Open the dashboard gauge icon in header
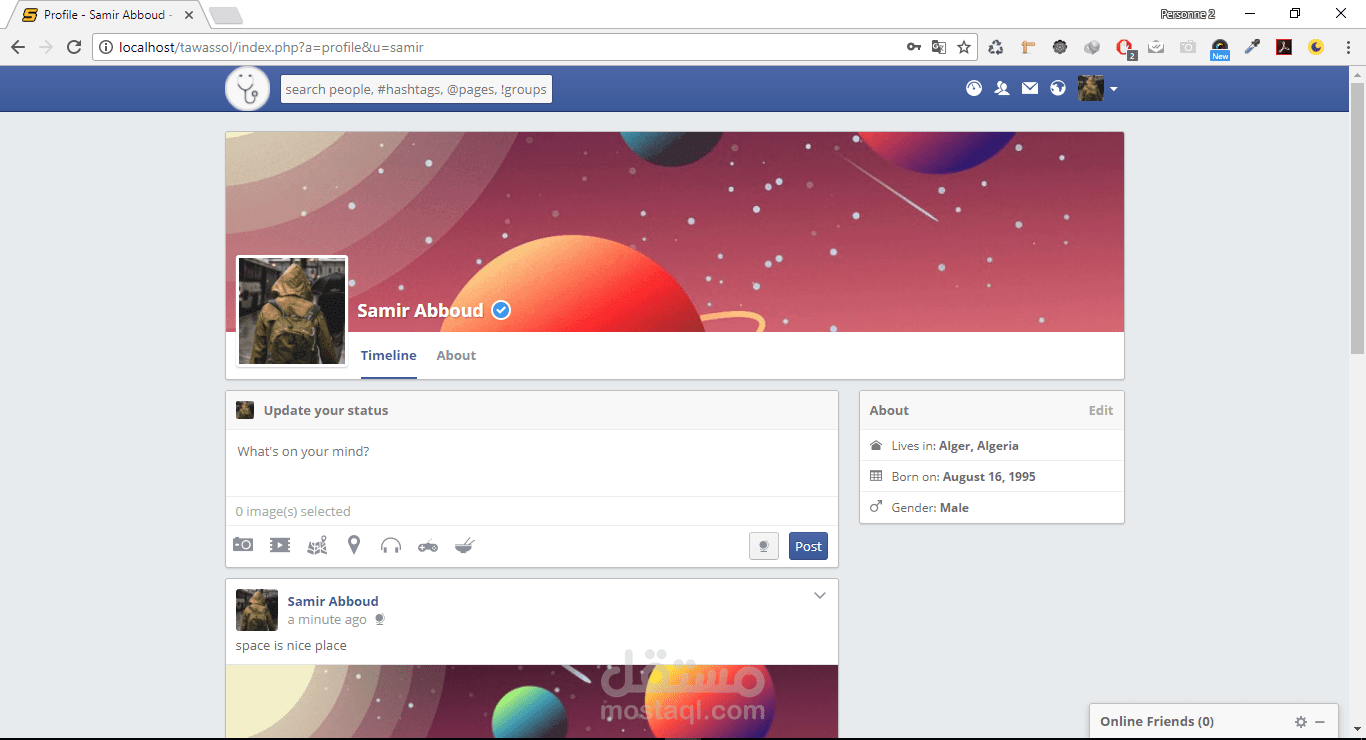The width and height of the screenshot is (1366, 740). pyautogui.click(x=974, y=88)
